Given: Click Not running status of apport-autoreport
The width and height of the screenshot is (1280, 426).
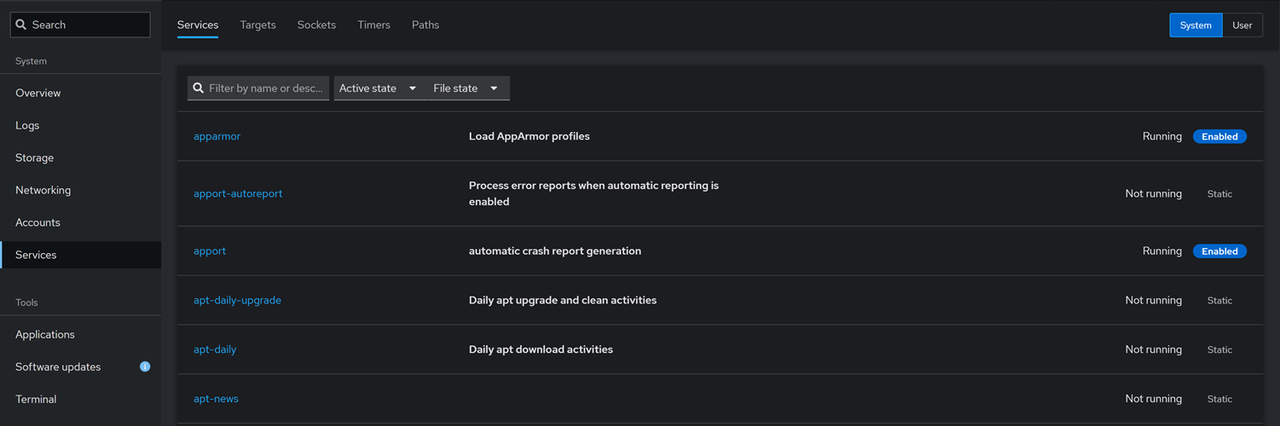Looking at the screenshot, I should point(1153,194).
